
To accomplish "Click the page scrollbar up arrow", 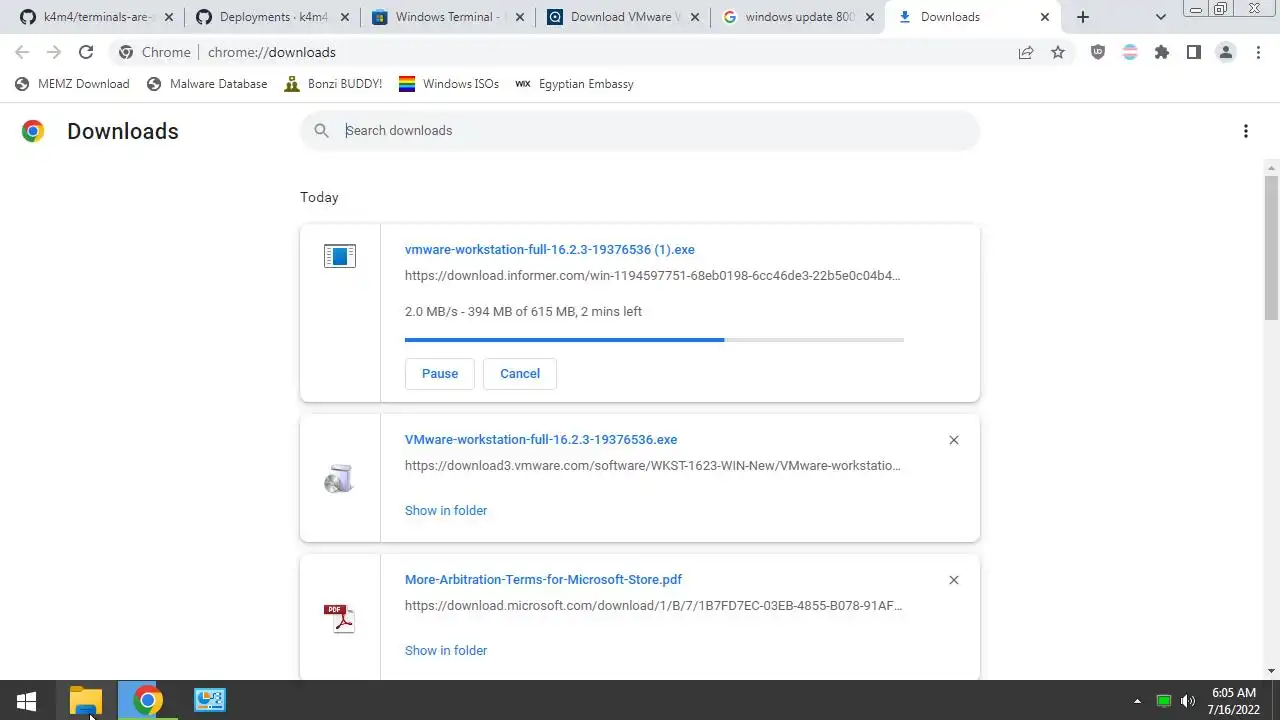I will pyautogui.click(x=1272, y=167).
